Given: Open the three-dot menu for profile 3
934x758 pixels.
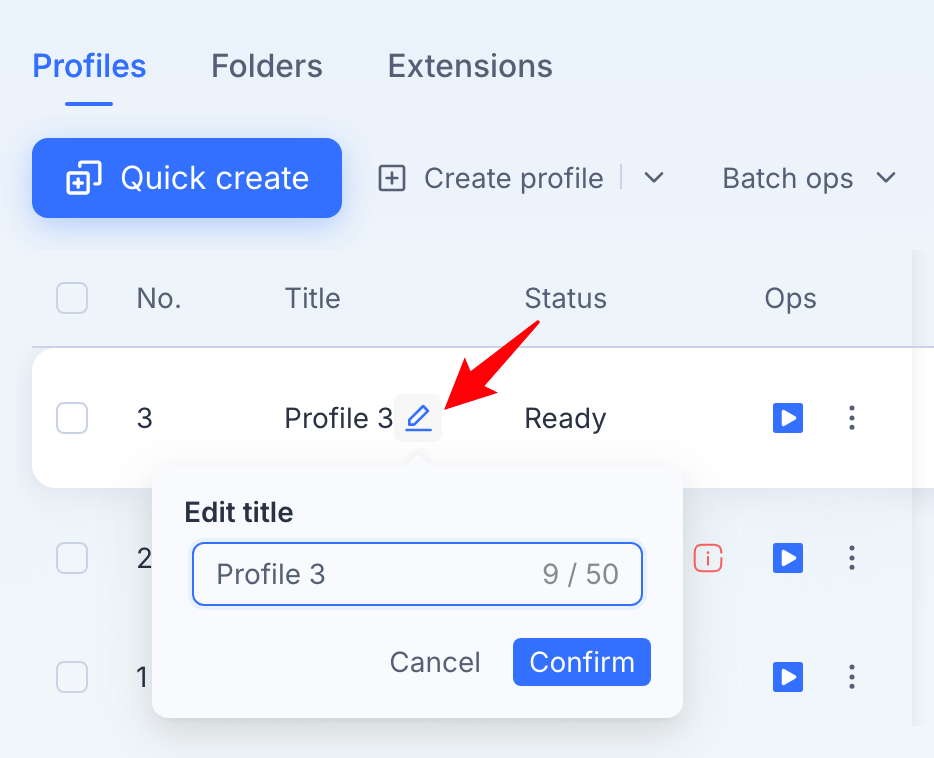Looking at the screenshot, I should 852,418.
